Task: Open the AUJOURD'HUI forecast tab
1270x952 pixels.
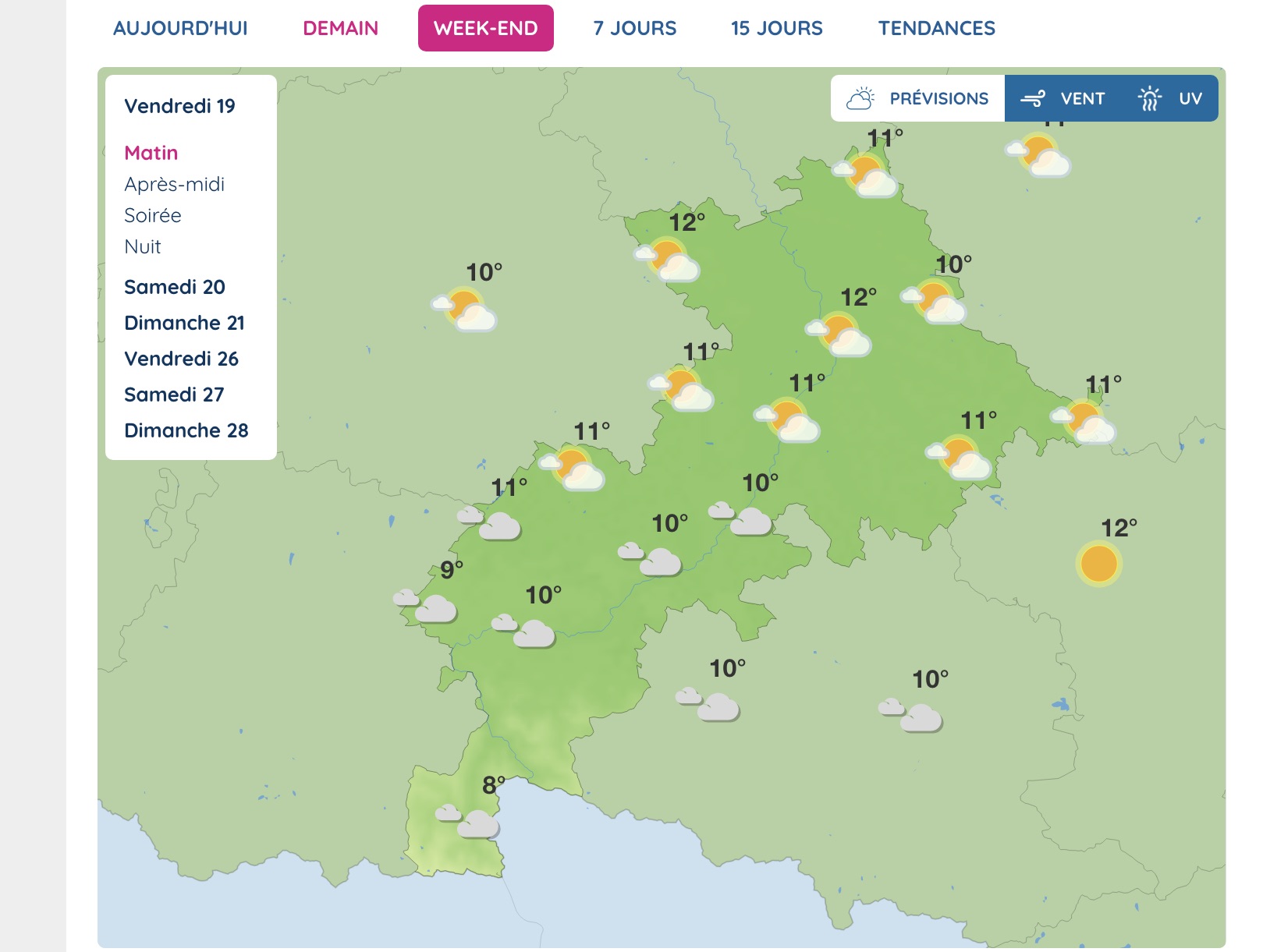Action: (x=180, y=28)
